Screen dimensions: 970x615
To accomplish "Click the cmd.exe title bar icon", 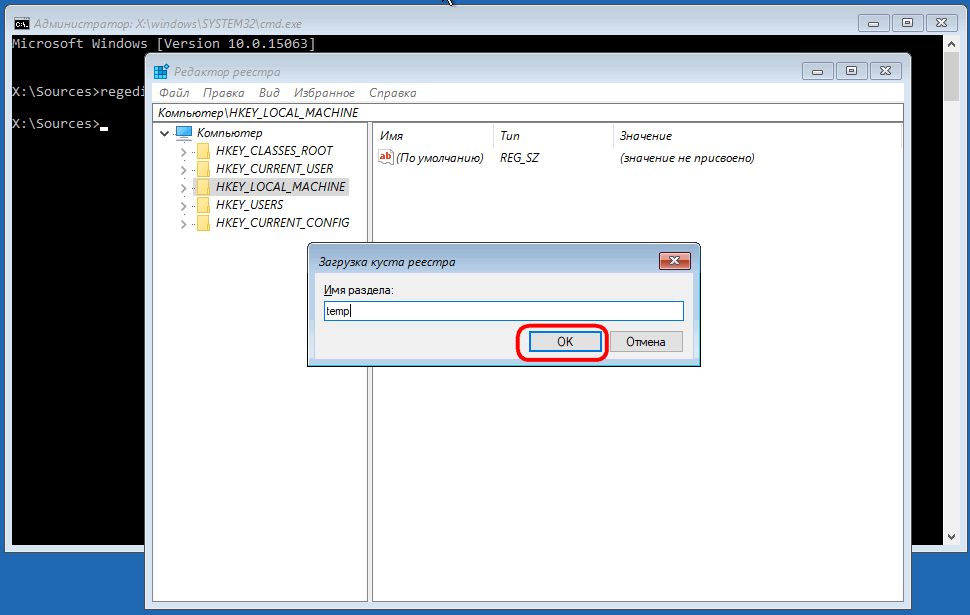I will (22, 24).
